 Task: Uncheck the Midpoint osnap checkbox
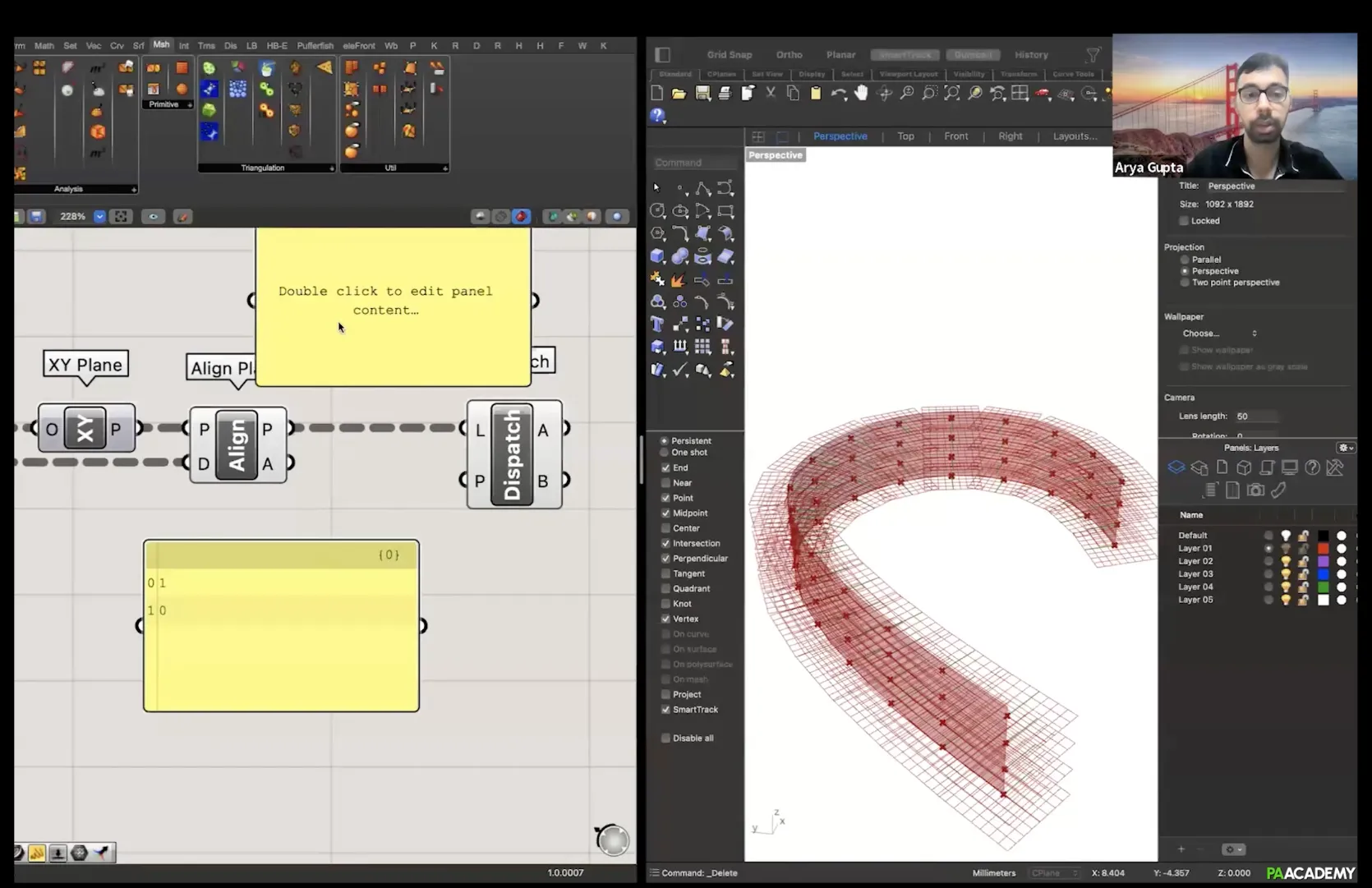tap(666, 513)
